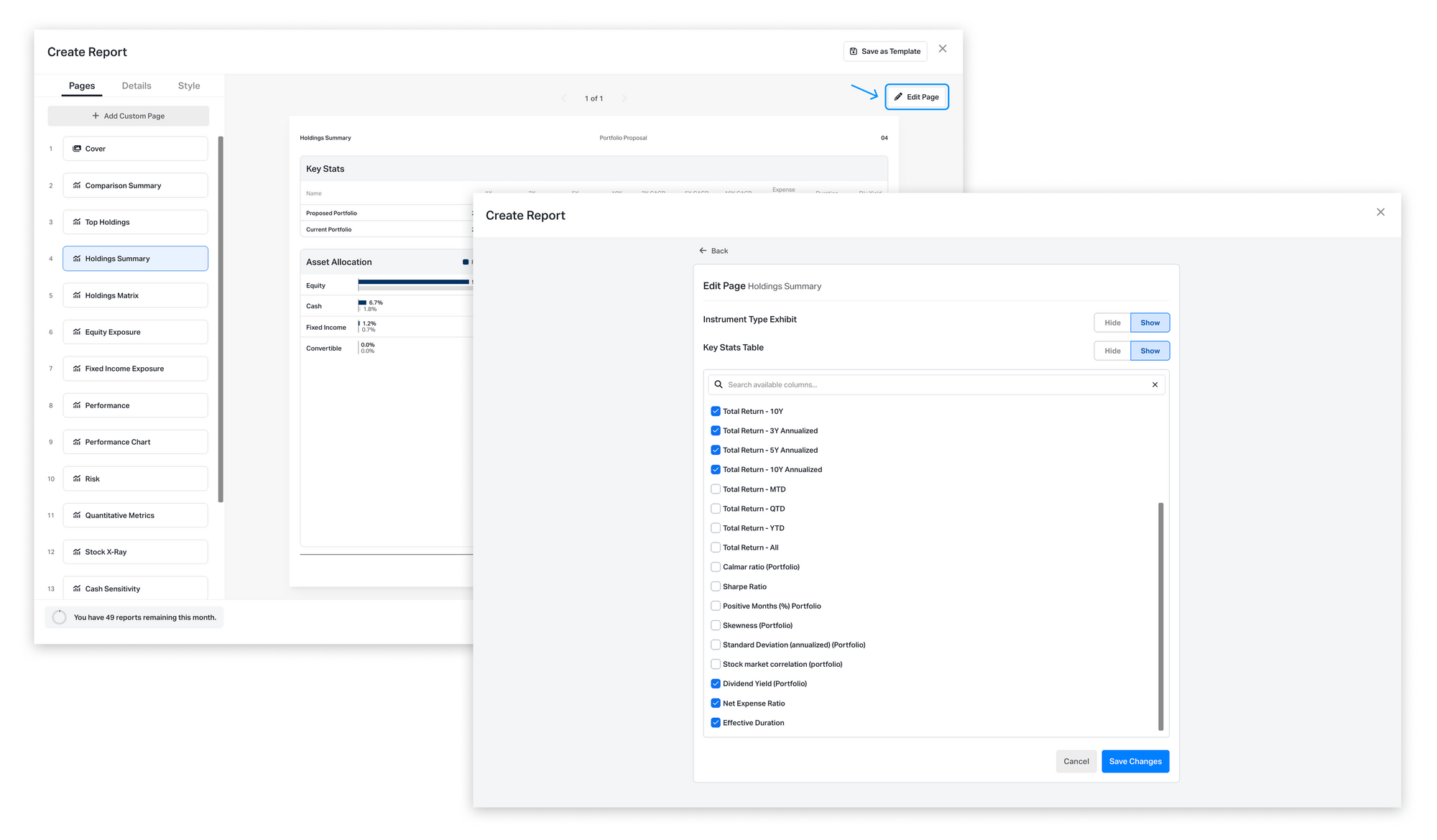This screenshot has height=840, width=1437.
Task: Go to next preview page chevron
Action: pos(624,98)
